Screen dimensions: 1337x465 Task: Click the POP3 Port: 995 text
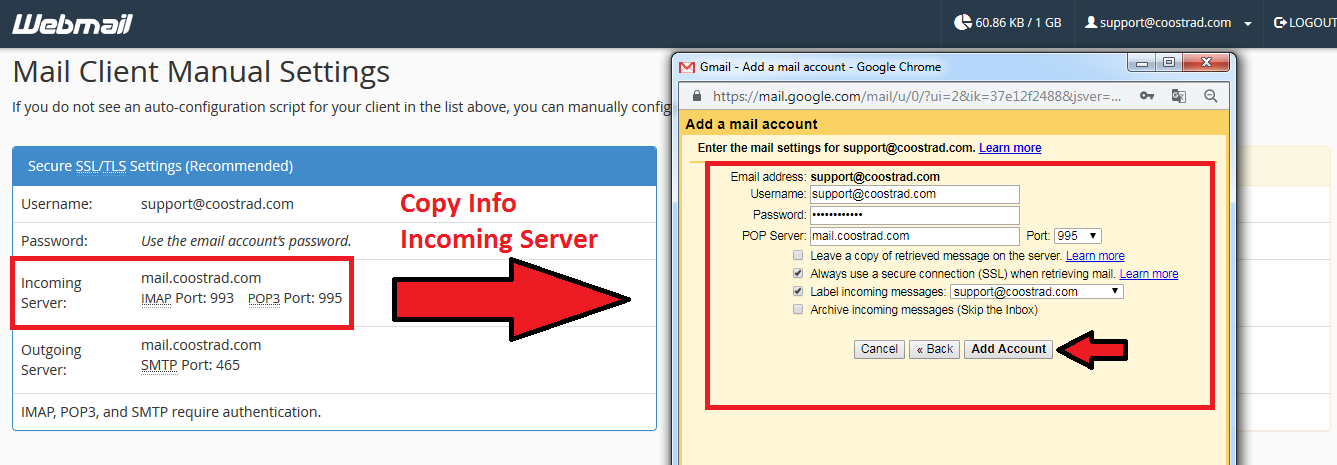coord(295,299)
